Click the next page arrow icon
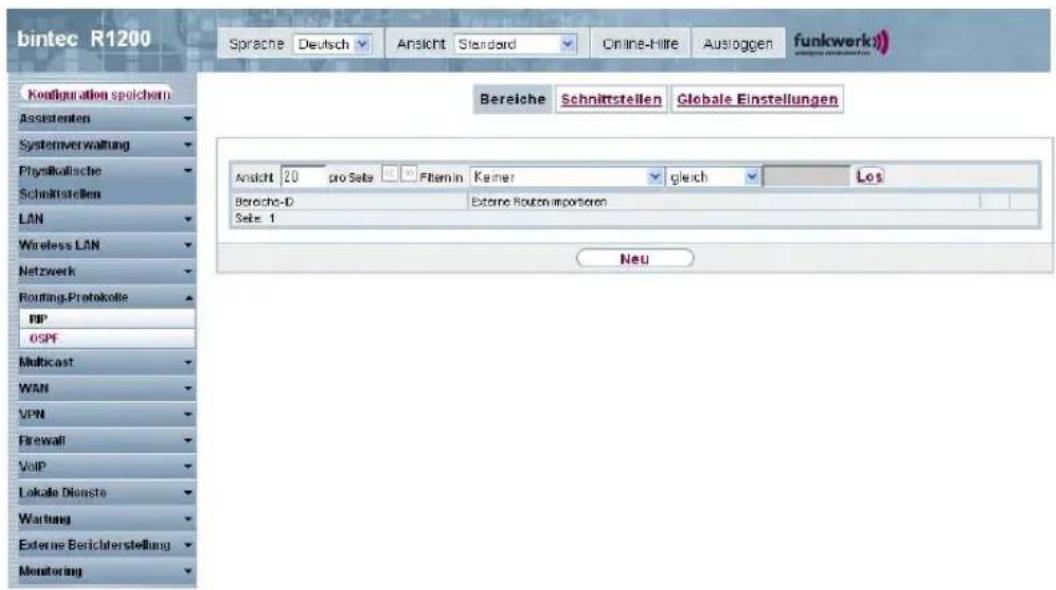 pyautogui.click(x=408, y=174)
